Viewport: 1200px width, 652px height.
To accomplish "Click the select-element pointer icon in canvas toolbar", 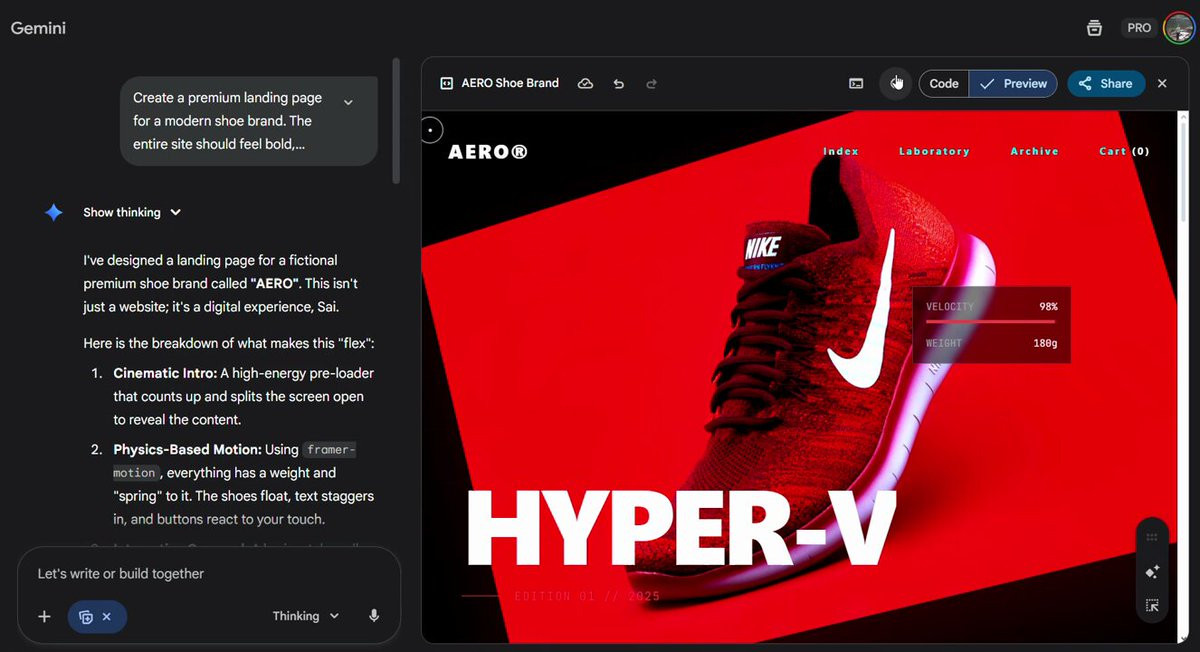I will [896, 83].
